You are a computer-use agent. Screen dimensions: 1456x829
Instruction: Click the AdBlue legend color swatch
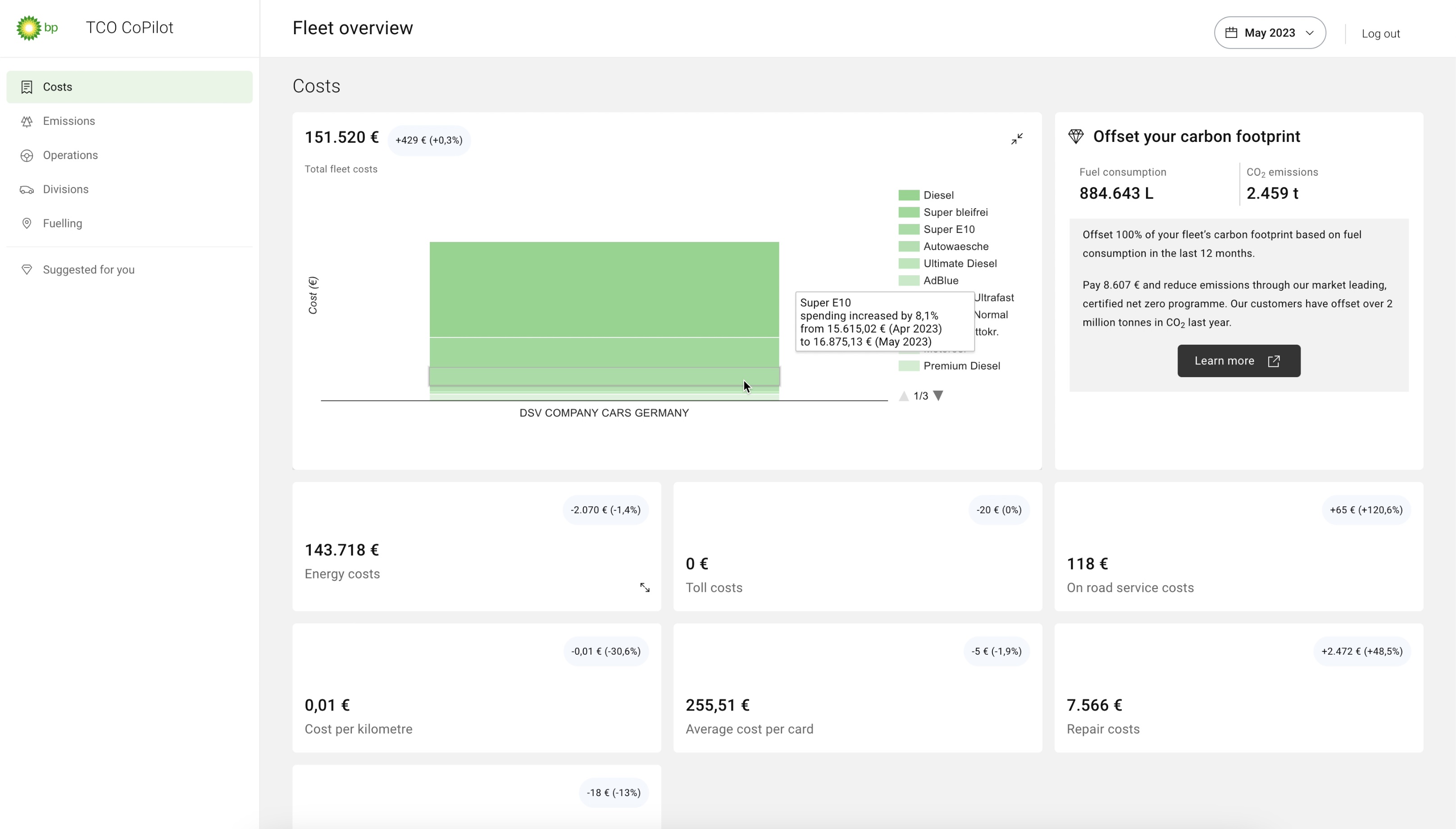click(909, 281)
